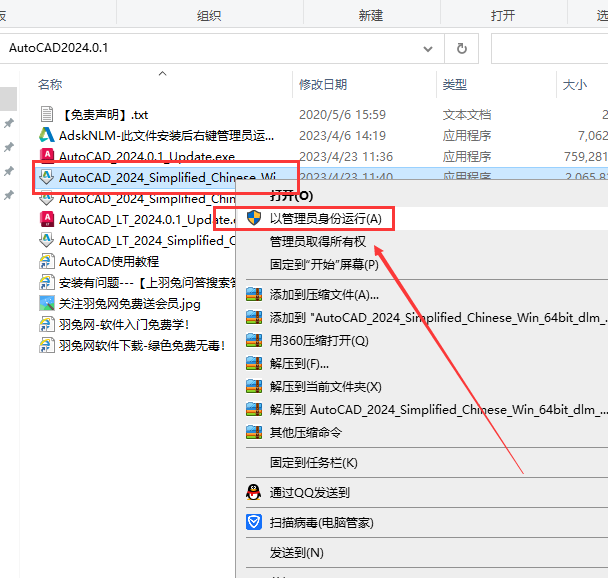Choose 通过QQ发送到
The image size is (608, 578).
pos(310,492)
